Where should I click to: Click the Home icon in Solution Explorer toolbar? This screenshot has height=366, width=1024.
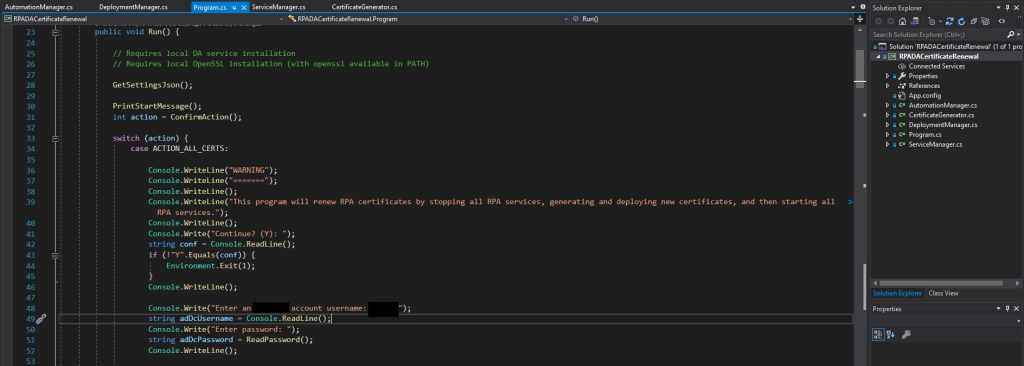tap(903, 21)
